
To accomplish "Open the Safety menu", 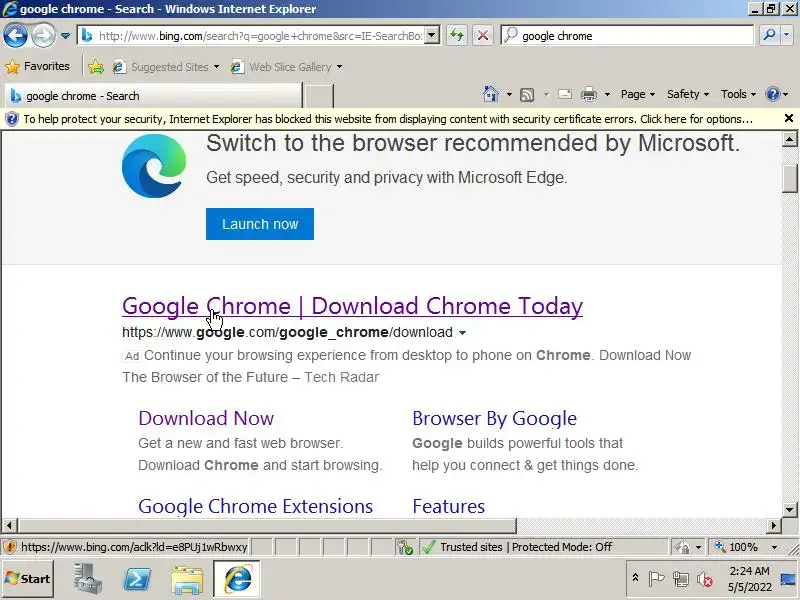I will pos(688,94).
